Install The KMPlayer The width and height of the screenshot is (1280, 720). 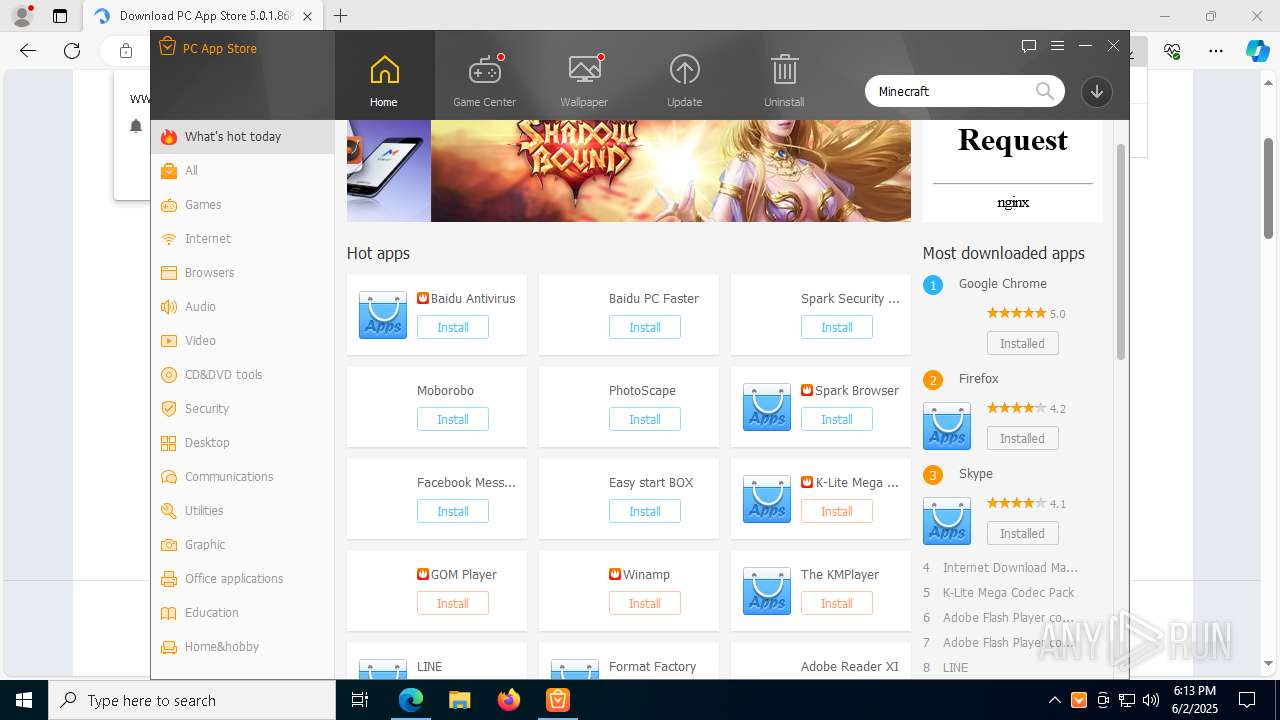pos(837,604)
